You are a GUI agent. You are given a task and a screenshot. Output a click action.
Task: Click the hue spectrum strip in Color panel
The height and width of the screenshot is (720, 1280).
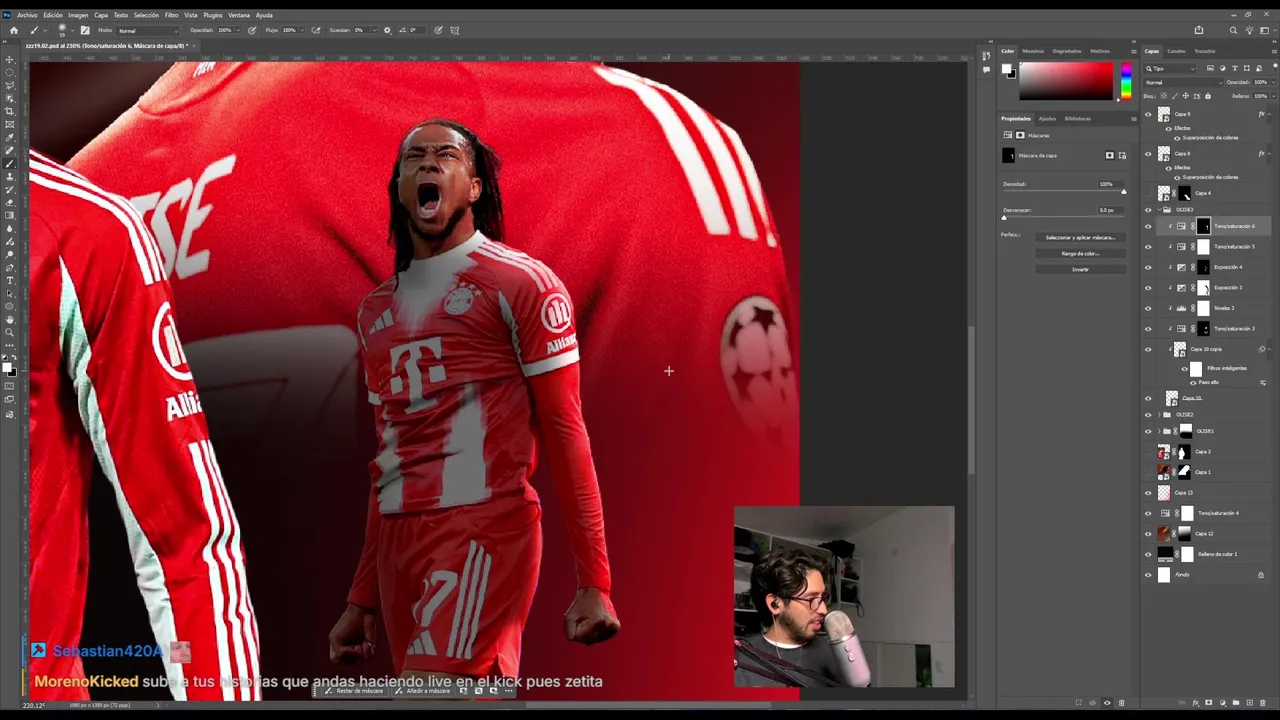coord(1125,81)
